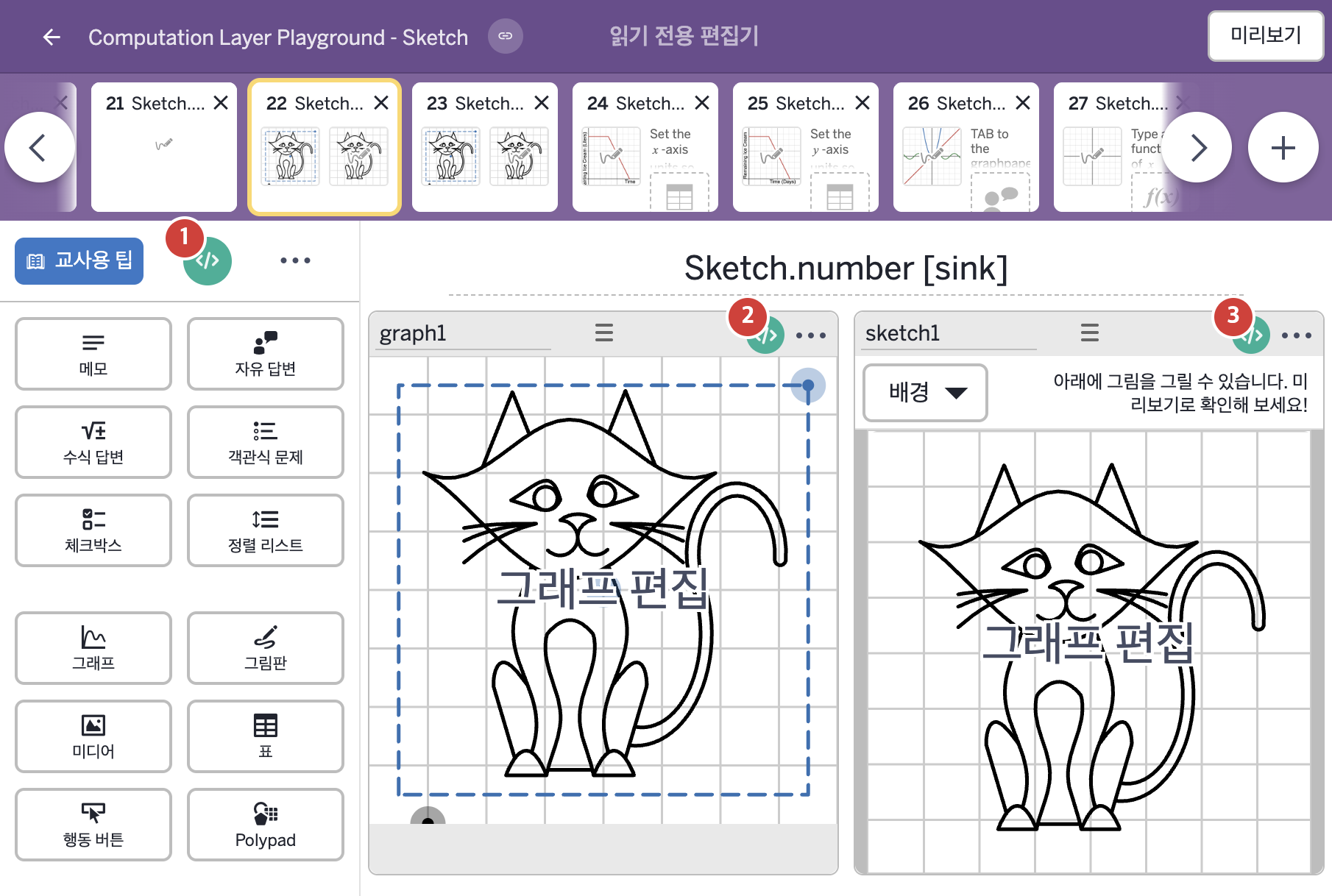Open the 교사용 팁 teacher tips
This screenshot has height=896, width=1332.
[x=79, y=260]
